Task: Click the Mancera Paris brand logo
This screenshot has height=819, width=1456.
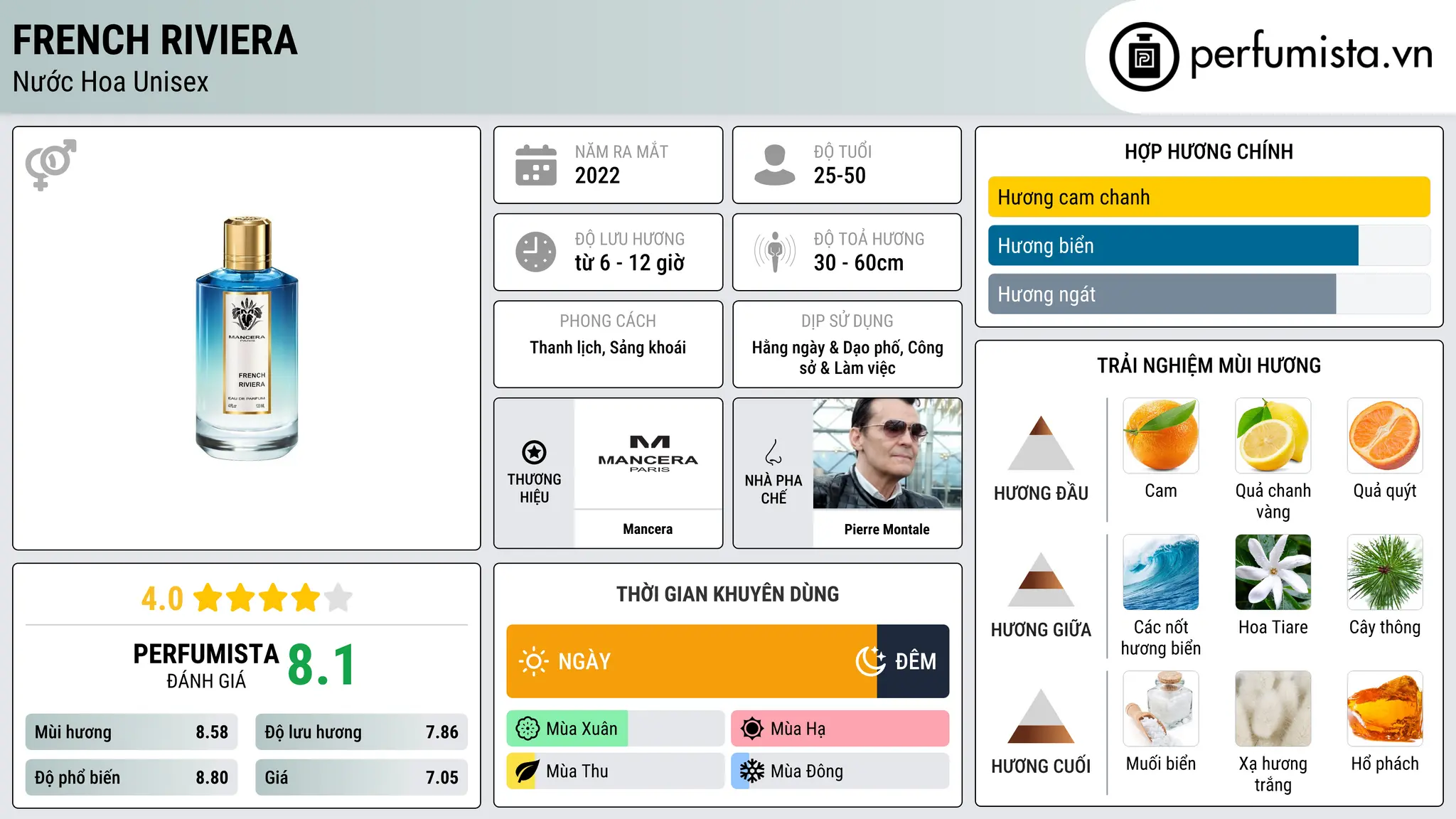Action: (648, 454)
